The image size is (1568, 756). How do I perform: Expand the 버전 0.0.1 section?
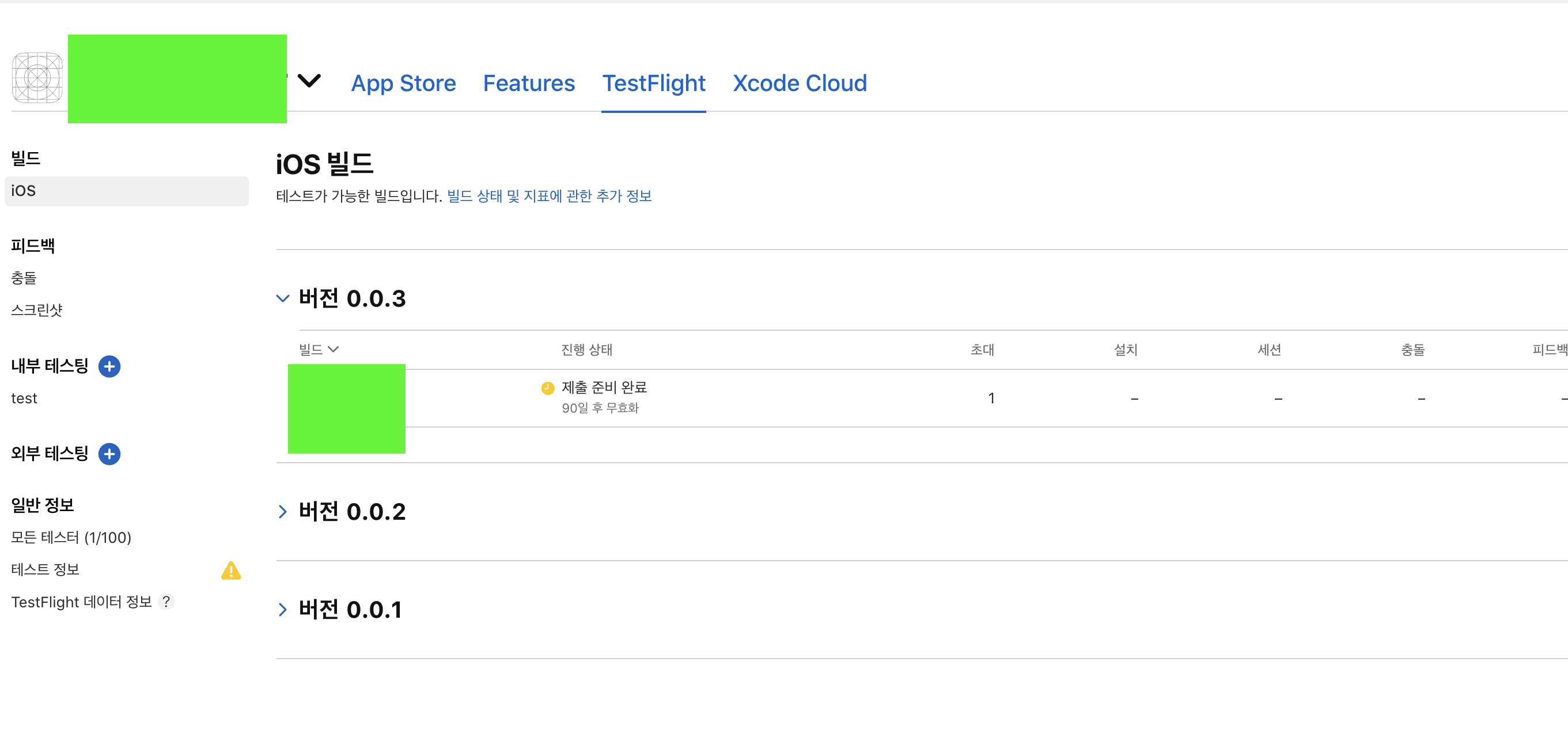coord(282,610)
